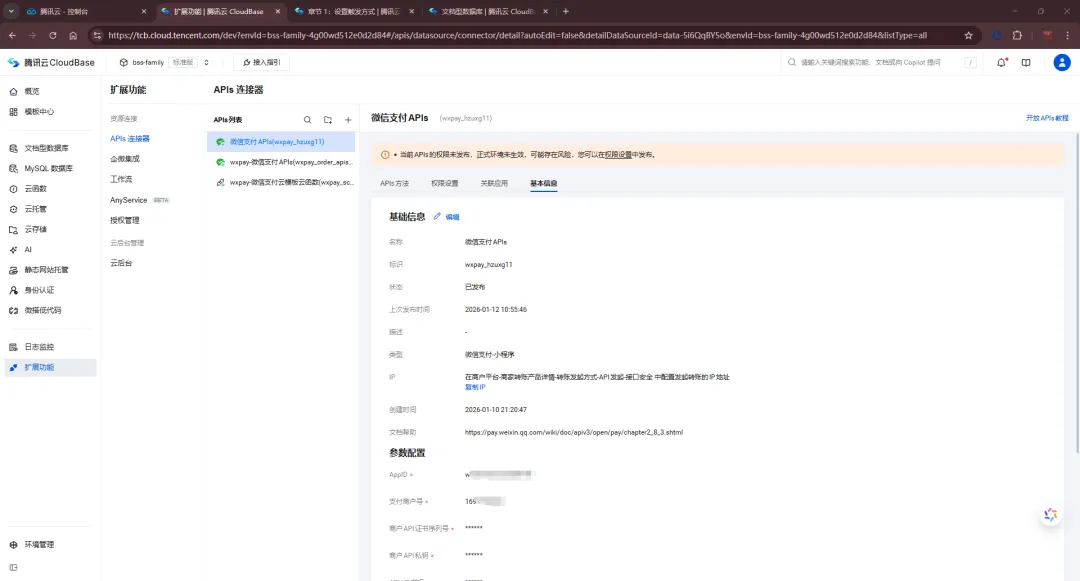The width and height of the screenshot is (1080, 581).
Task: Open the browser tab list dropdown
Action: pyautogui.click(x=11, y=11)
